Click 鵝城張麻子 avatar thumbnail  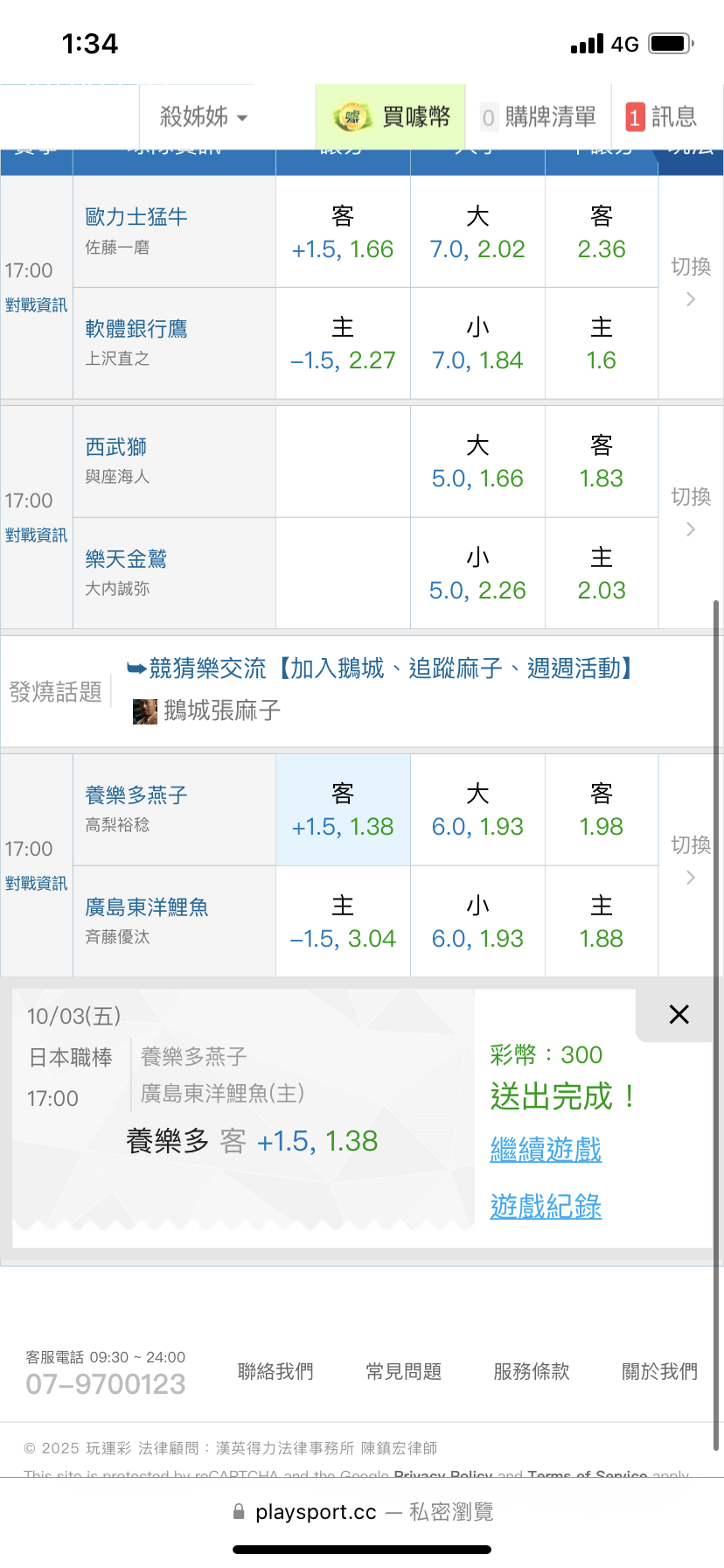tap(144, 710)
